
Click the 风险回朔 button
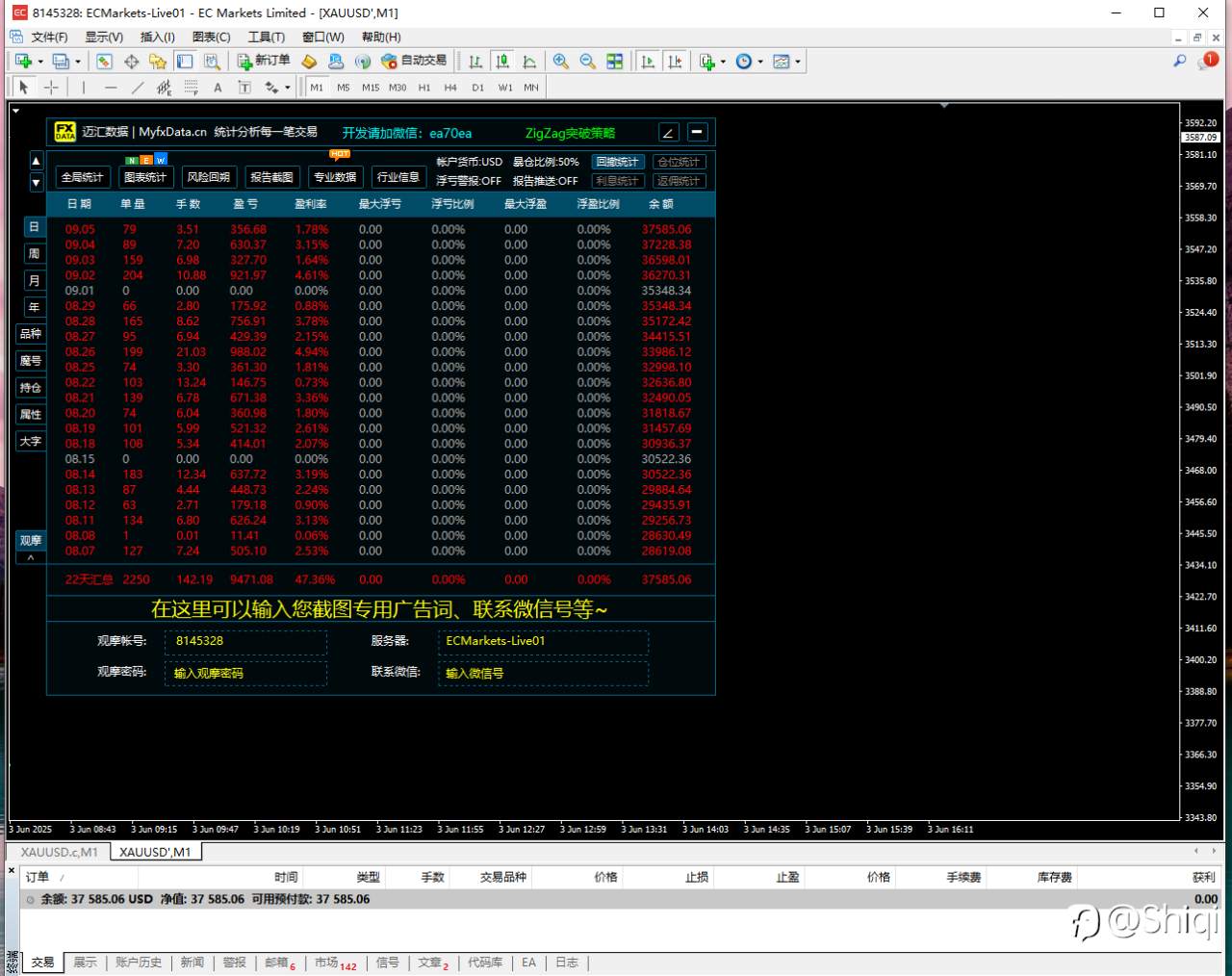coord(209,177)
